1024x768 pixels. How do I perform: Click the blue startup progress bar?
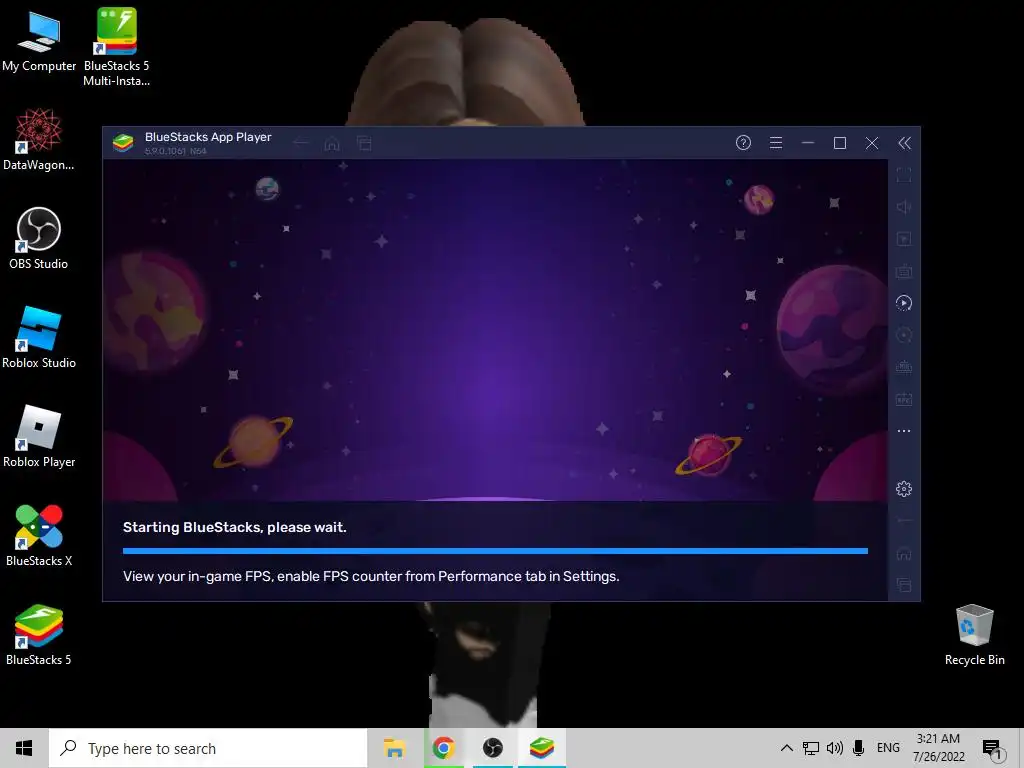point(495,551)
